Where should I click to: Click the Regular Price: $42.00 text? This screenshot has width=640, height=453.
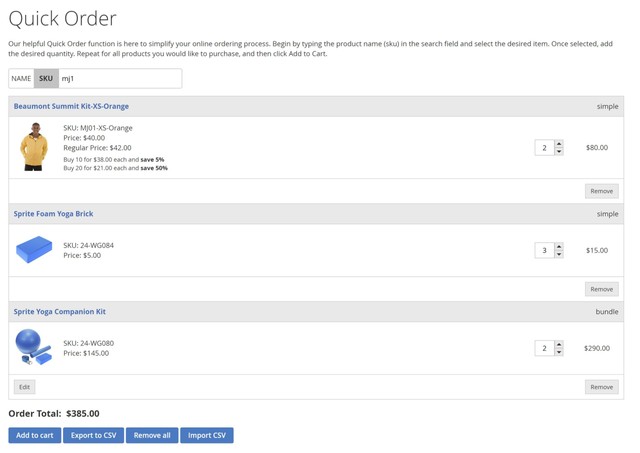(98, 148)
